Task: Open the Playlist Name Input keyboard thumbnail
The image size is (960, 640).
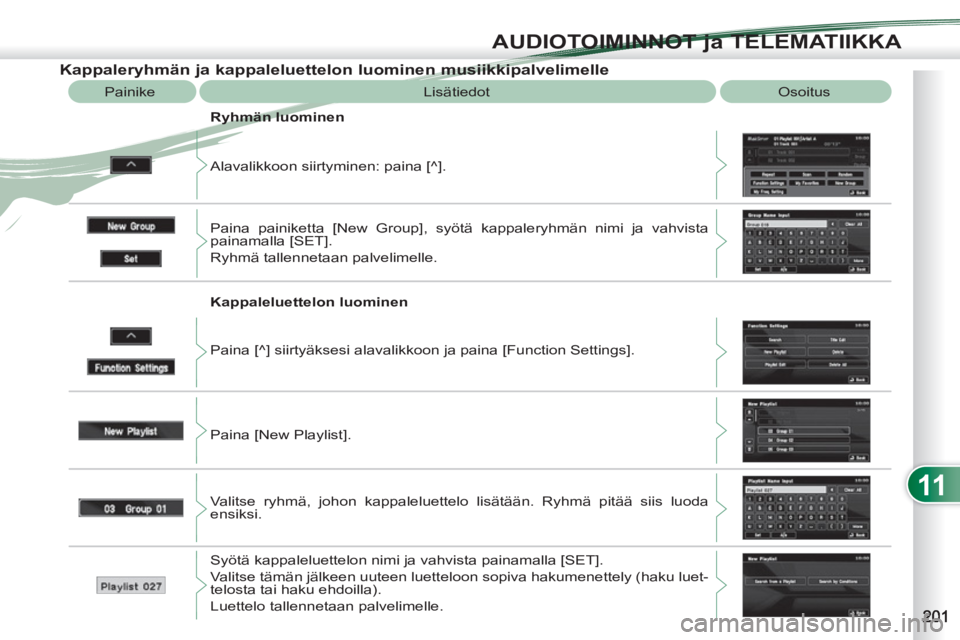Action: 806,508
